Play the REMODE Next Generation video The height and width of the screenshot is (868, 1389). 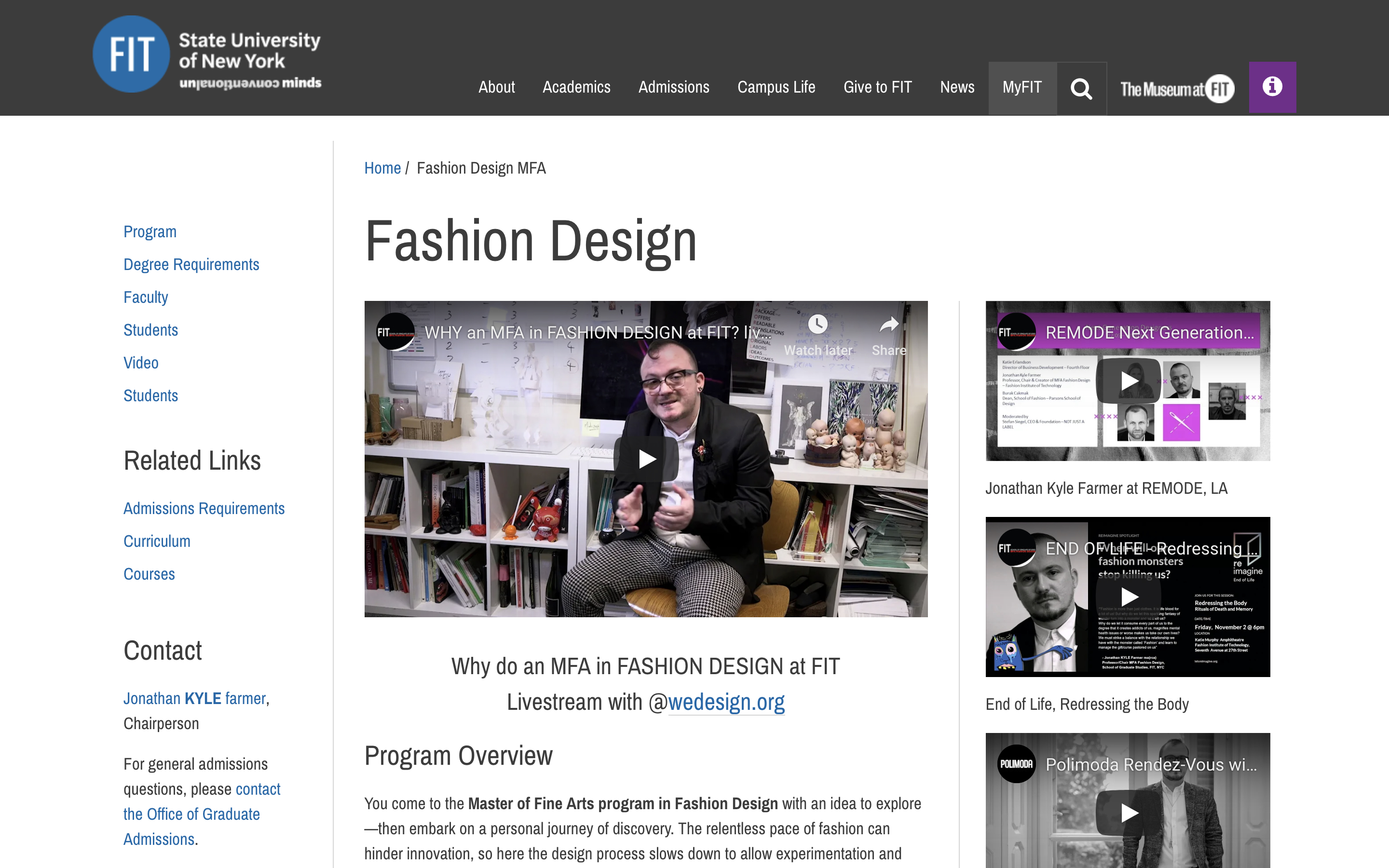click(1128, 381)
